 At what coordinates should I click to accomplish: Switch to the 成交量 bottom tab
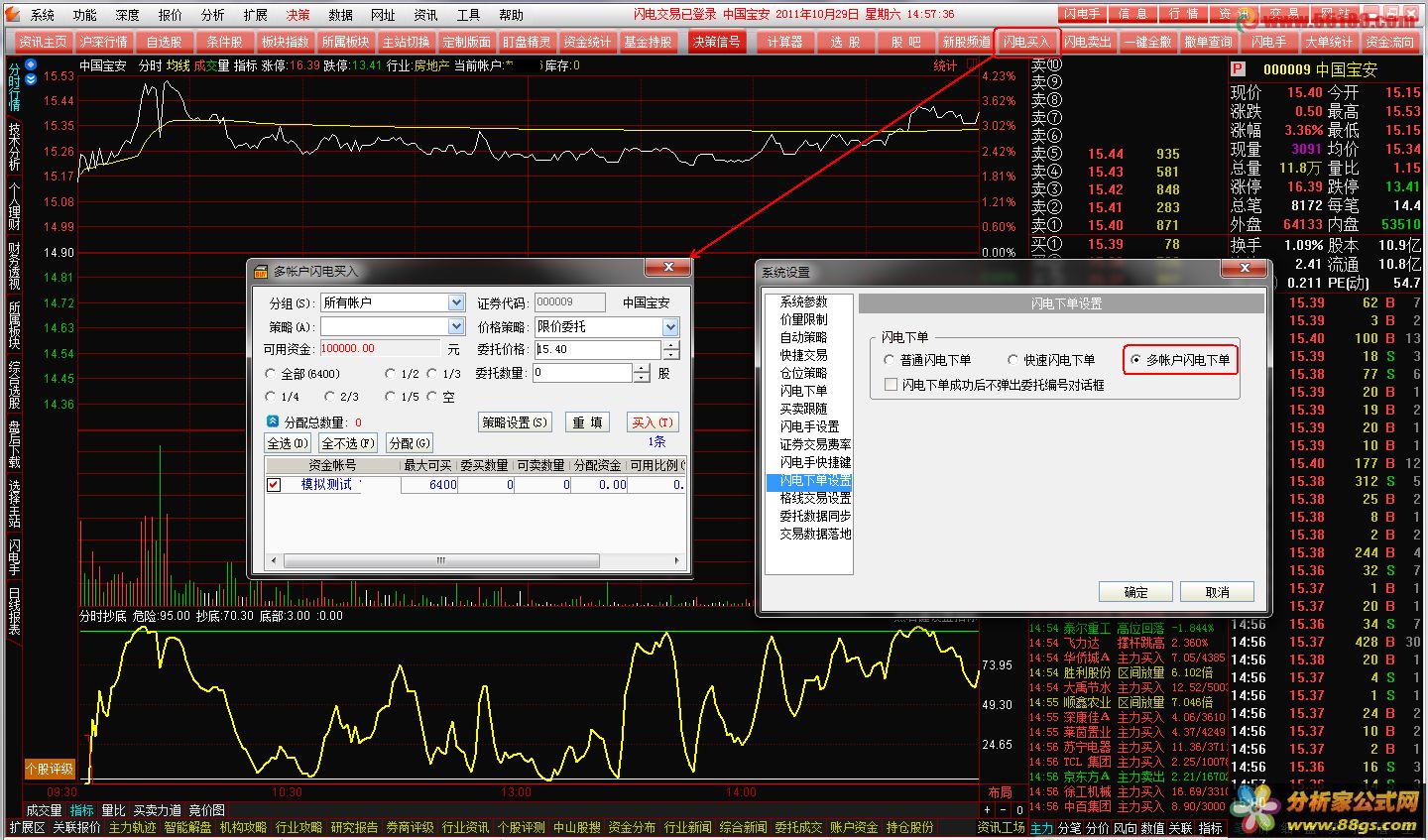(x=44, y=810)
